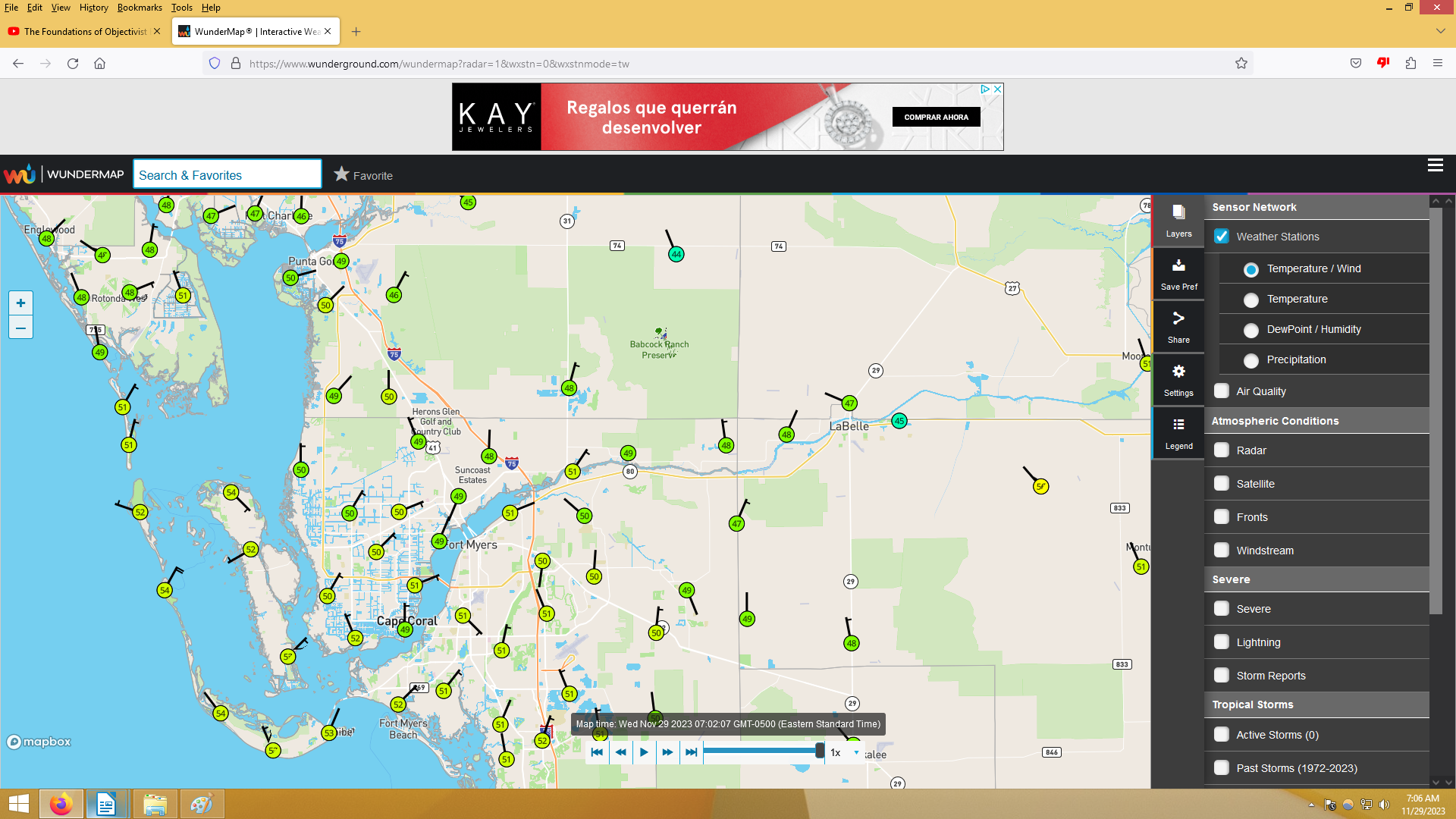Open the Bookmarks menu
Image resolution: width=1456 pixels, height=819 pixels.
(140, 8)
